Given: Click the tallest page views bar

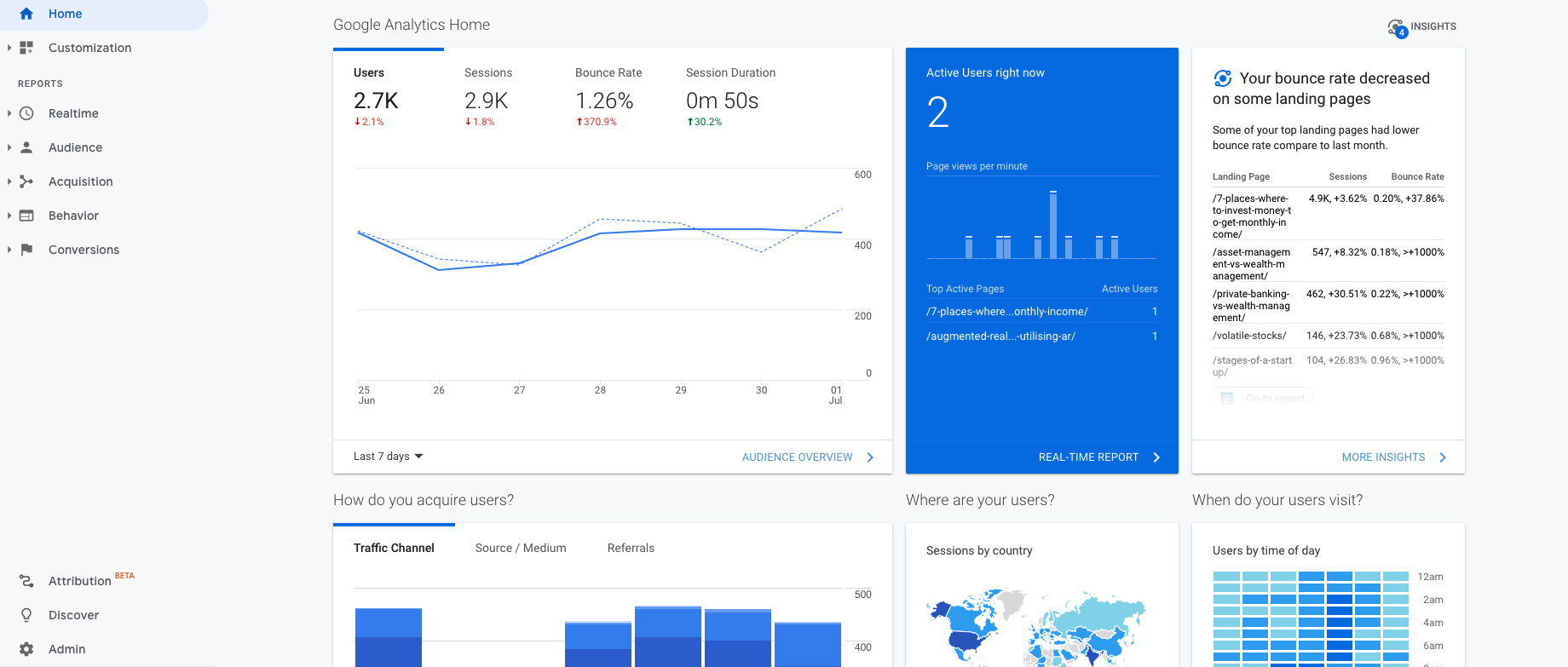Looking at the screenshot, I should [1053, 225].
